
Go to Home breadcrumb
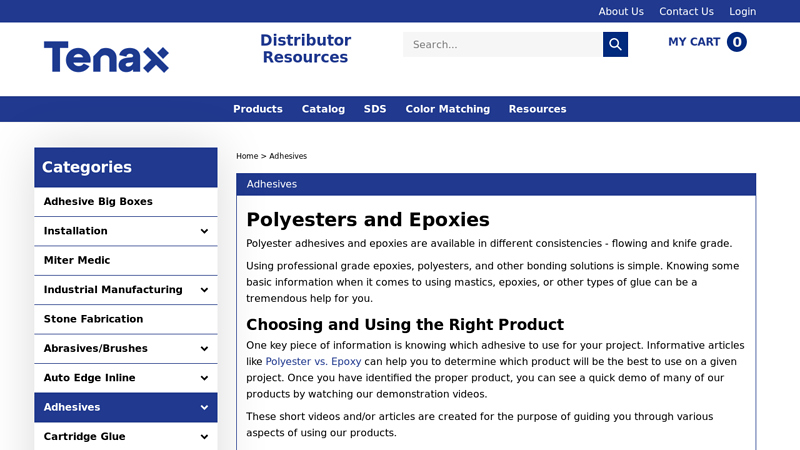247,156
